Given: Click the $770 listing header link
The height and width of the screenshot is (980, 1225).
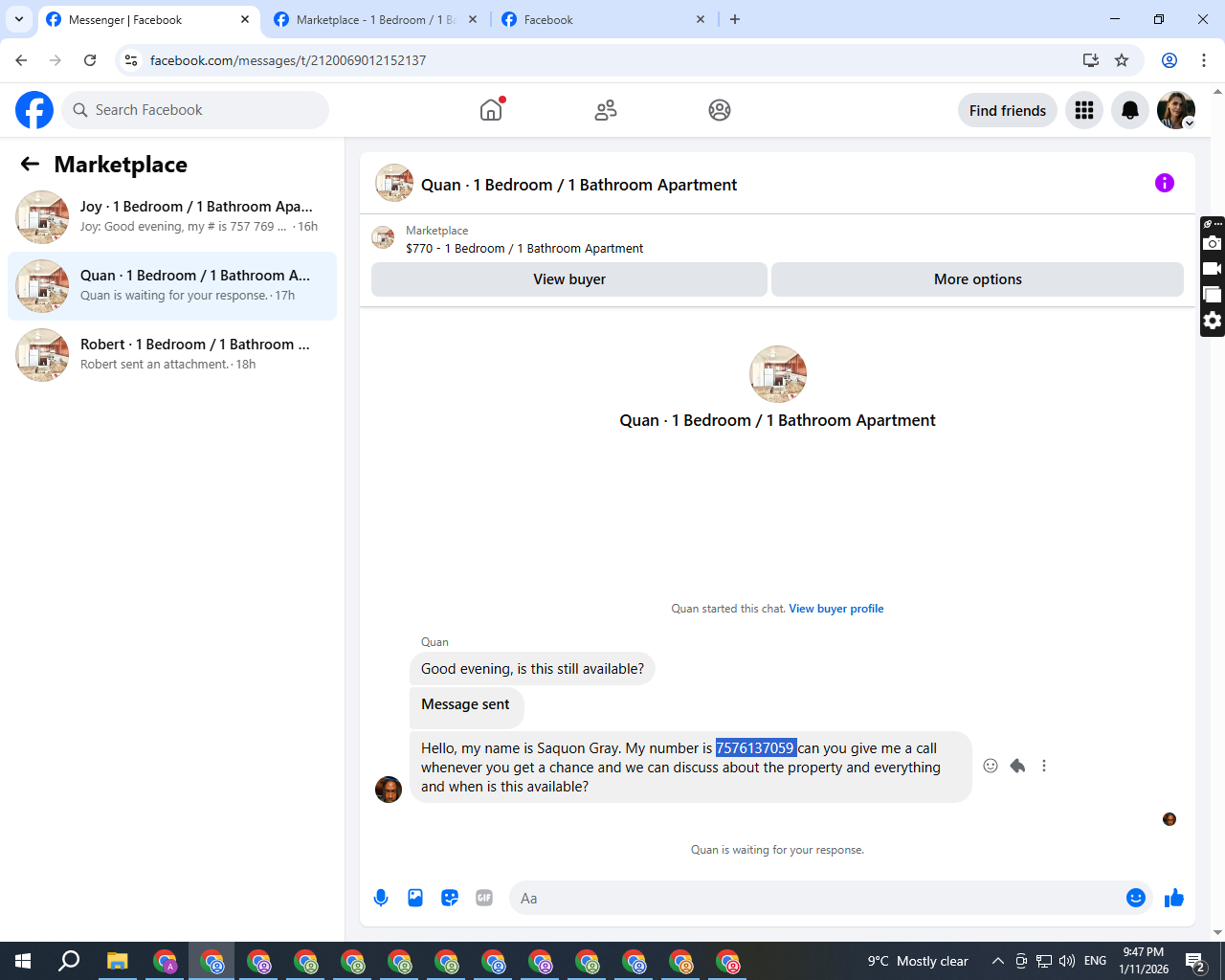Looking at the screenshot, I should click(x=524, y=248).
